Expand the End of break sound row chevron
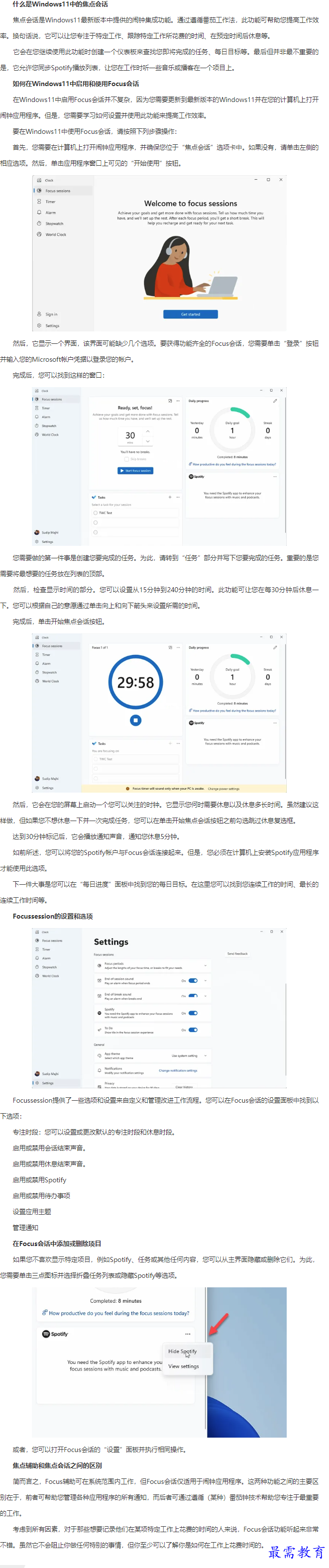This screenshot has width=329, height=1568. [x=206, y=996]
